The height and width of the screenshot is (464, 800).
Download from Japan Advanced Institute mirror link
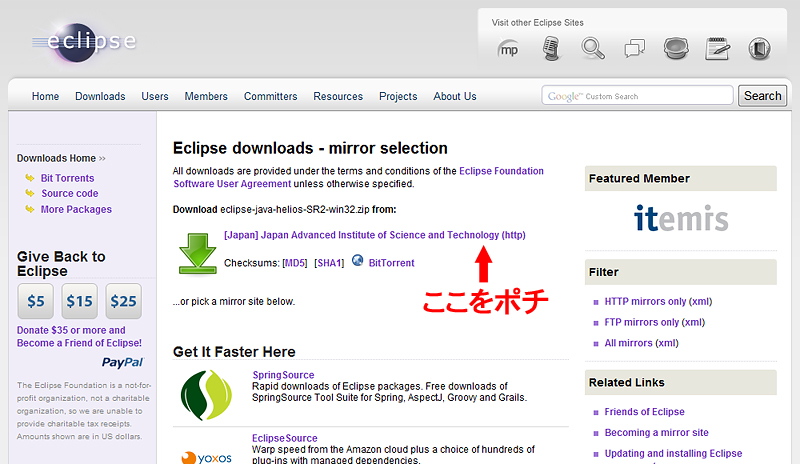point(374,235)
